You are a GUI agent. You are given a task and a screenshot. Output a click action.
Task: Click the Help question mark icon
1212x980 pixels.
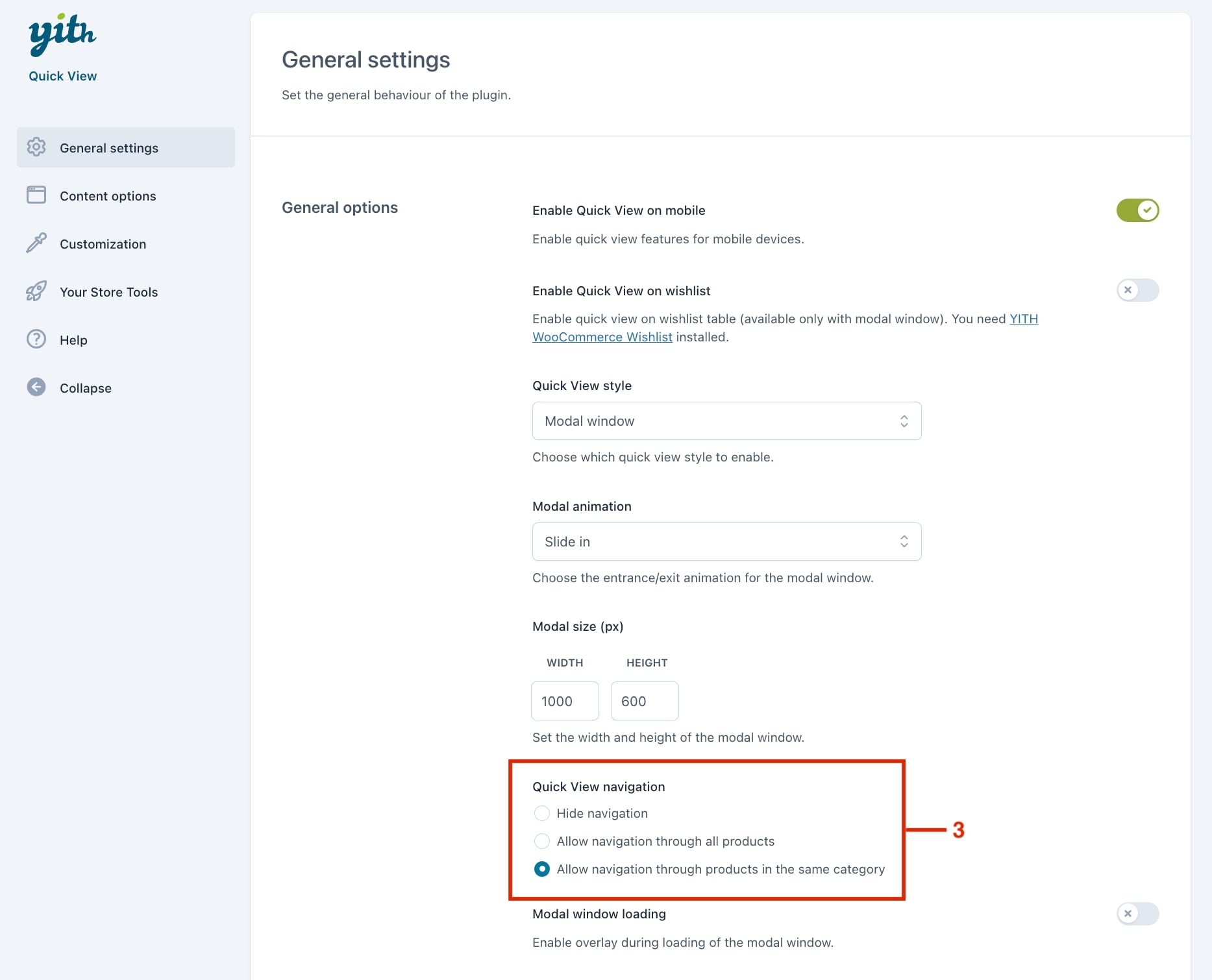36,339
